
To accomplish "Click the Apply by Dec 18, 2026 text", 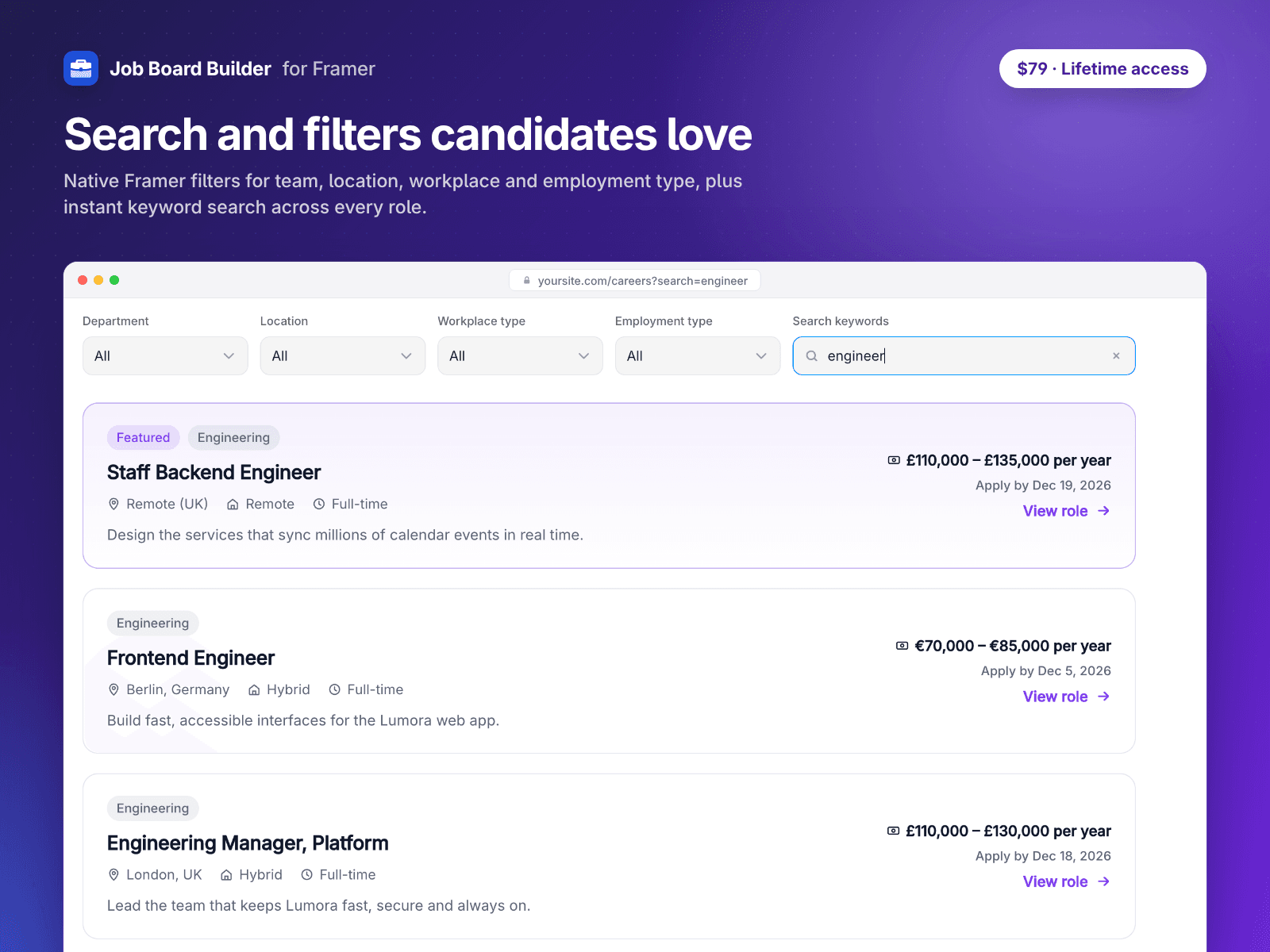I will click(1043, 856).
